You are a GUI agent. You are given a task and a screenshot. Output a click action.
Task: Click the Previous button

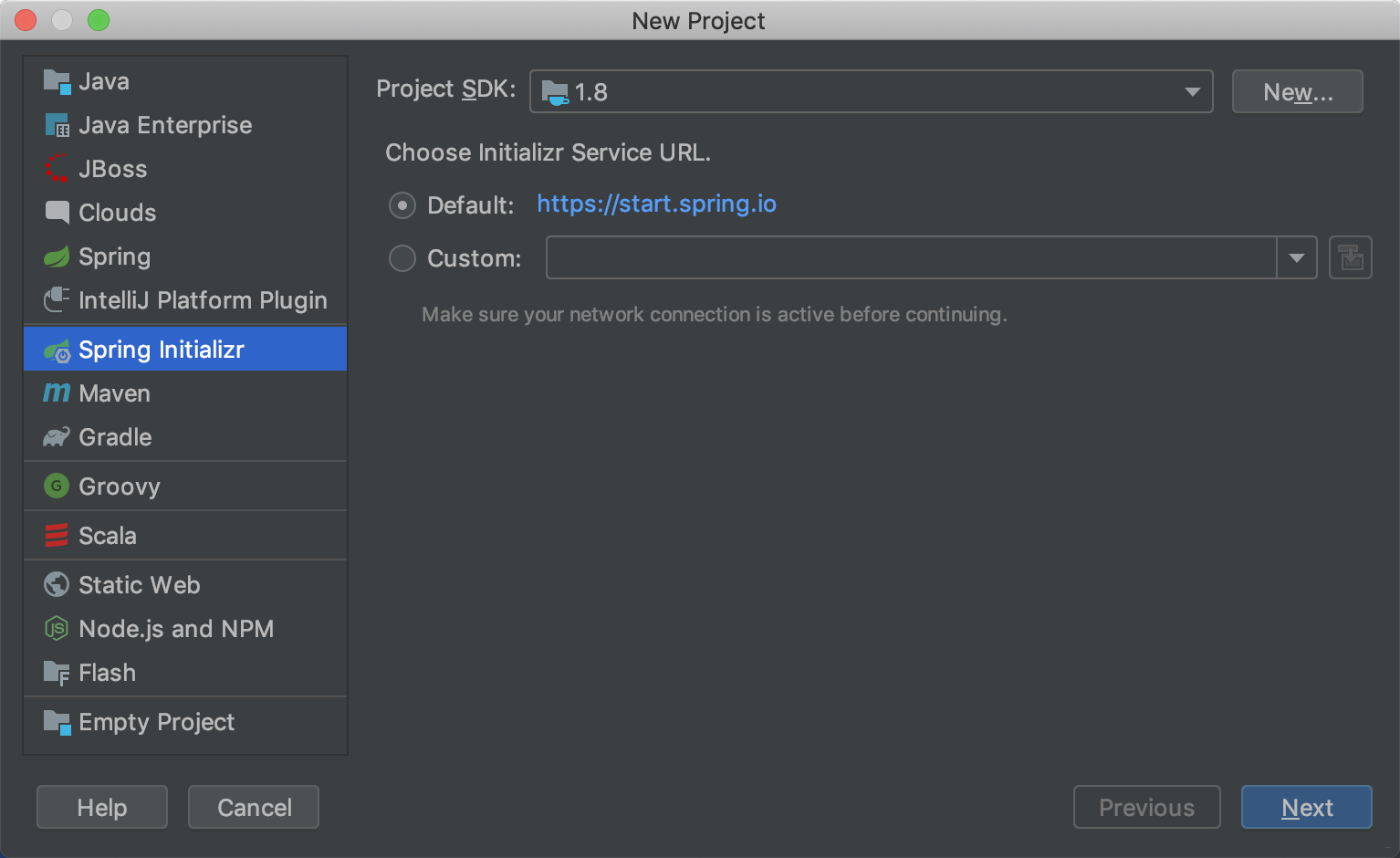(x=1146, y=807)
